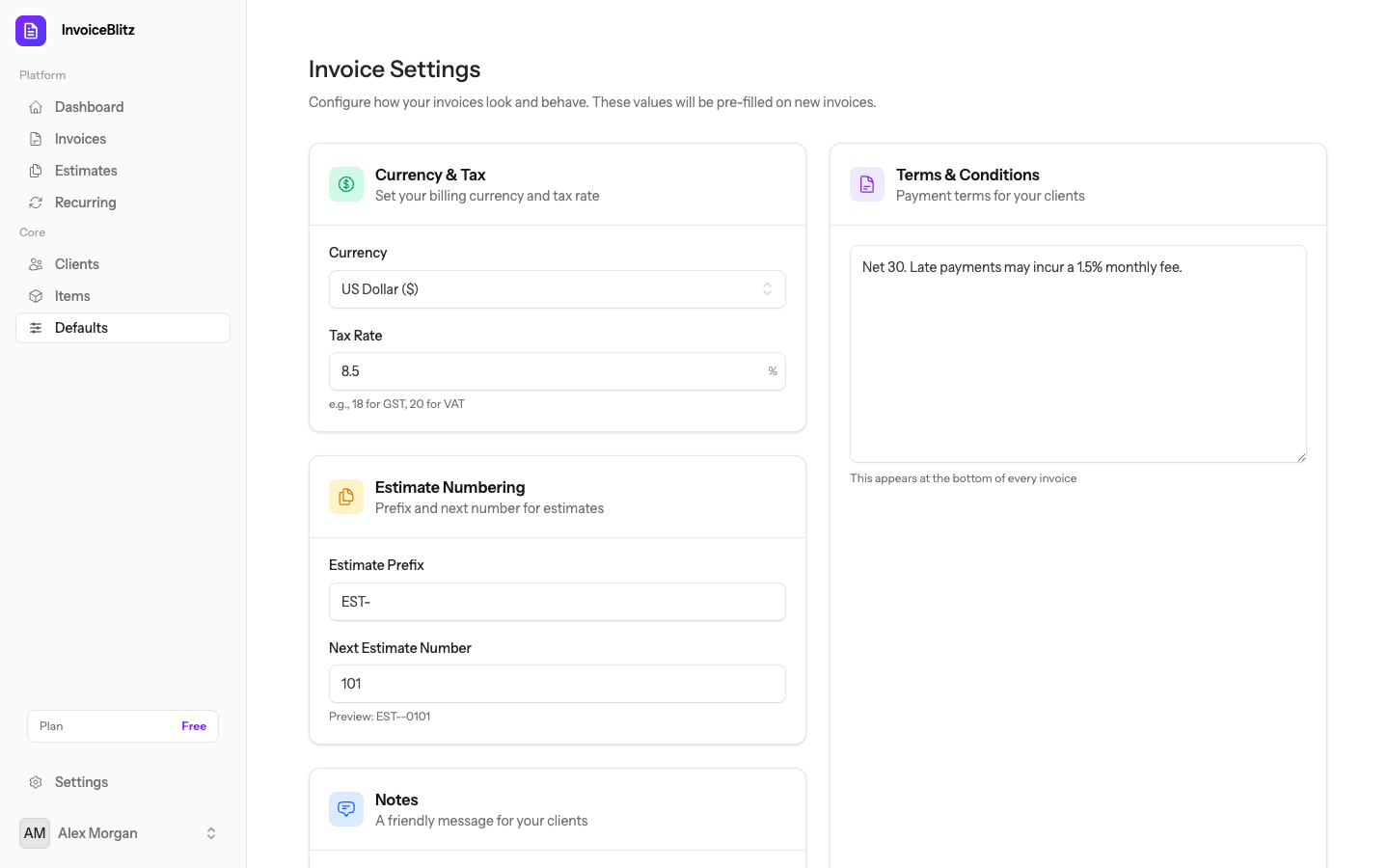Click the Estimate Numbering copies icon

pos(345,496)
